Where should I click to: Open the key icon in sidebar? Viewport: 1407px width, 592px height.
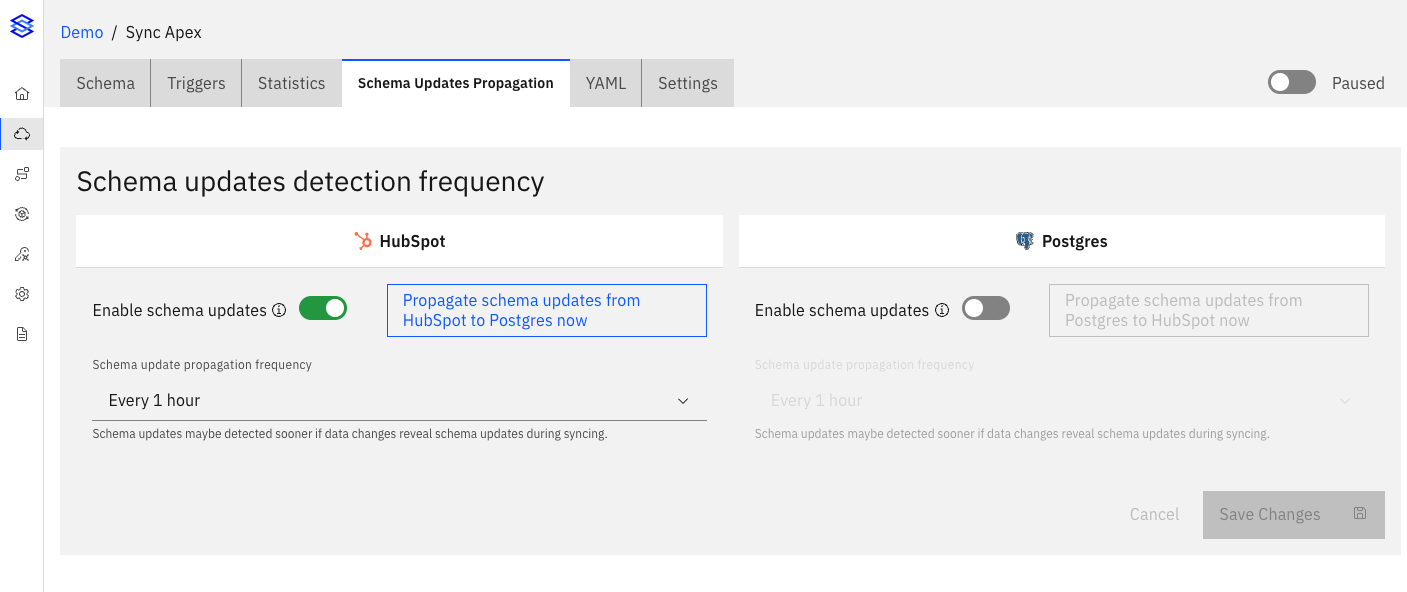click(x=22, y=254)
